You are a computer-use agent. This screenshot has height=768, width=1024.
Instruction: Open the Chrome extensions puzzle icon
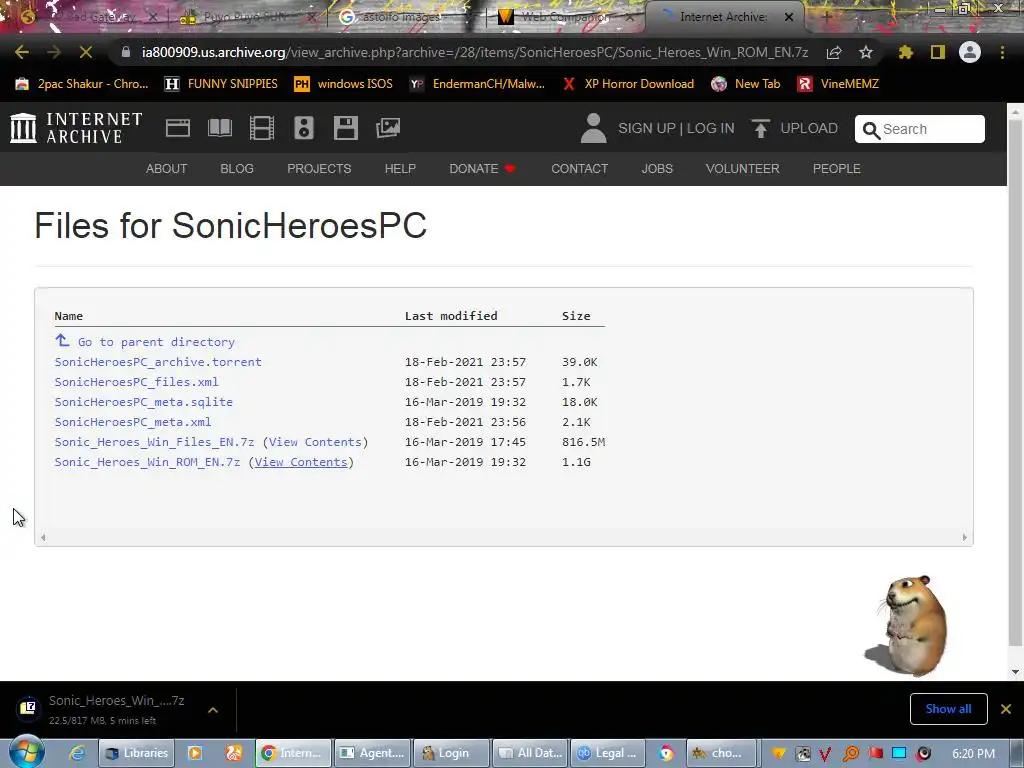pyautogui.click(x=906, y=52)
